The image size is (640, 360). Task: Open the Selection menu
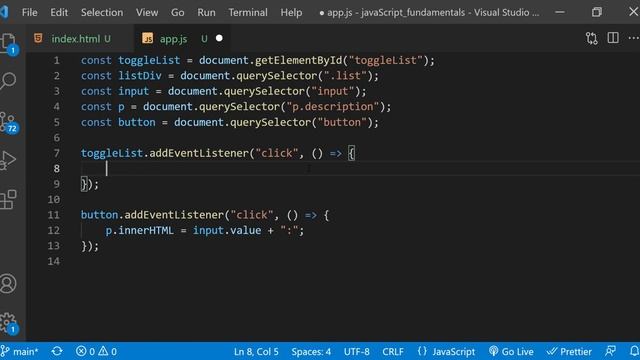click(102, 13)
